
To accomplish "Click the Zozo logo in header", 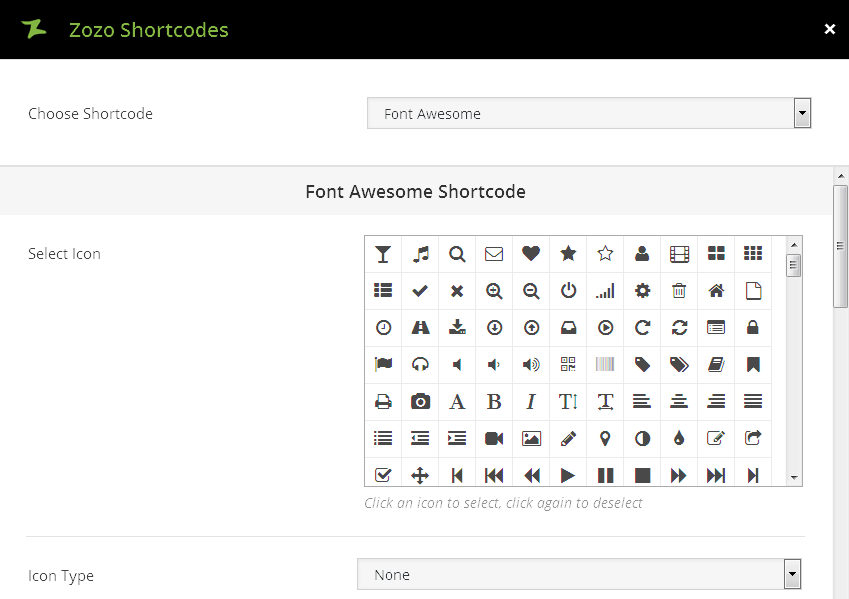I will tap(35, 29).
